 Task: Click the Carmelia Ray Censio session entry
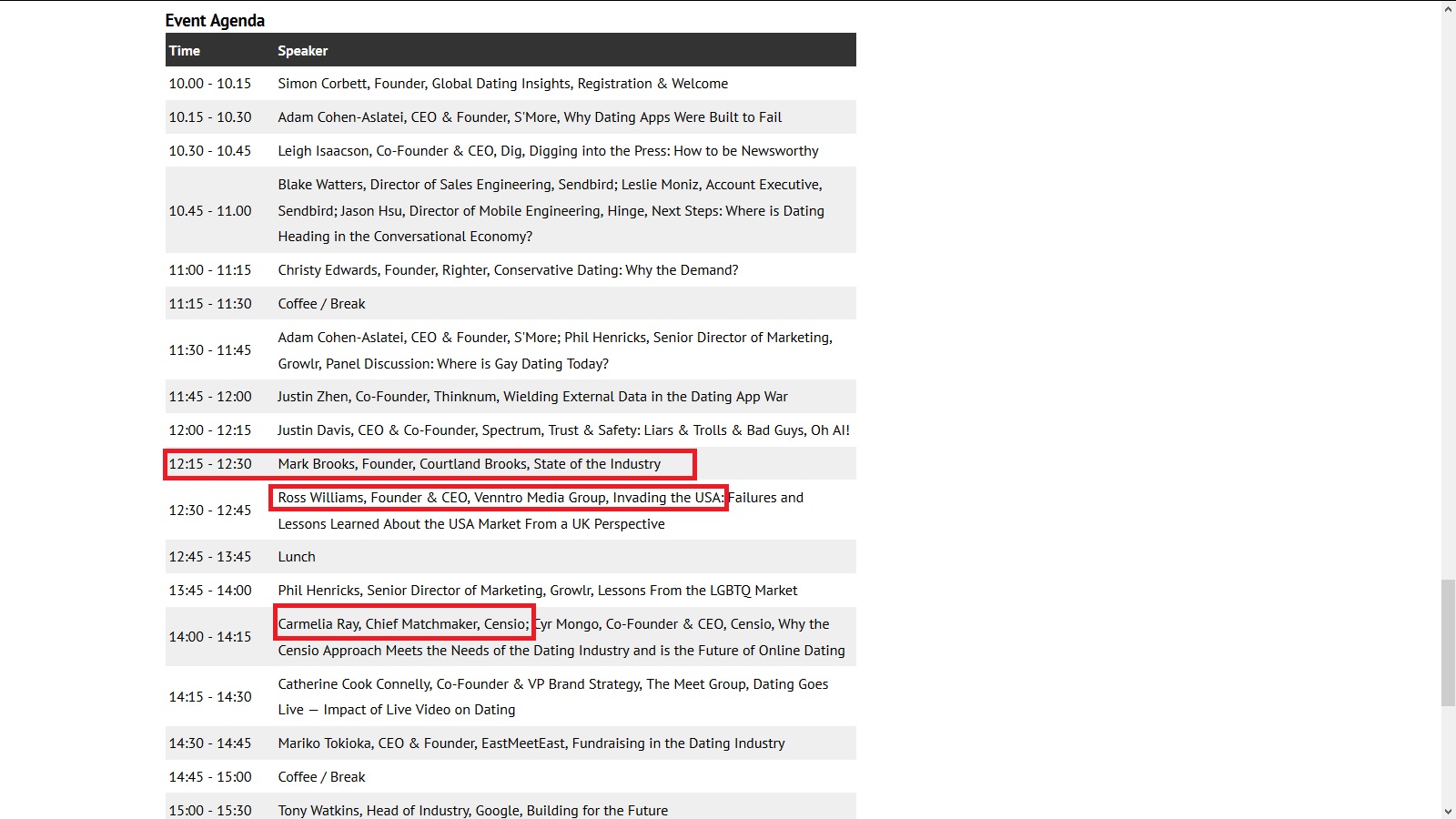tap(561, 637)
